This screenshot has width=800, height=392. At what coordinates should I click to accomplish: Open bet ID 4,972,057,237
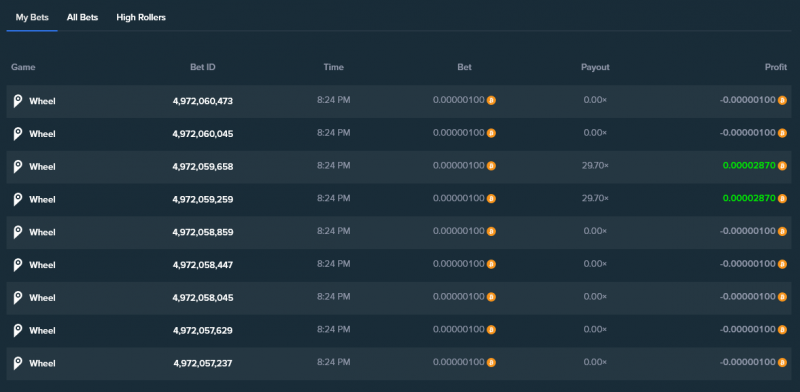[x=203, y=363]
